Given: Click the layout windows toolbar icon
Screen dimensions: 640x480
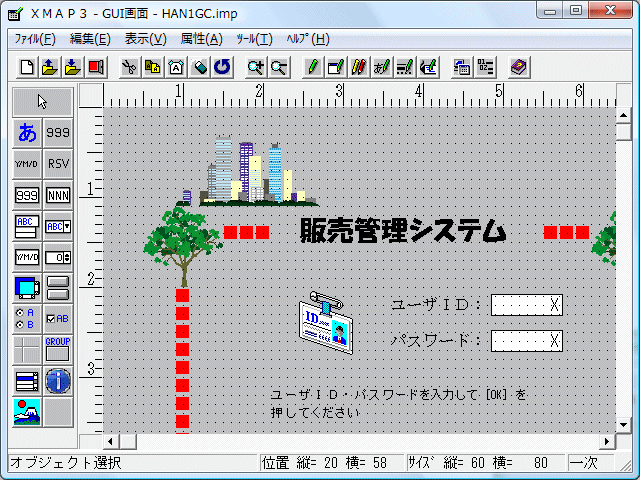Looking at the screenshot, I should point(462,67).
